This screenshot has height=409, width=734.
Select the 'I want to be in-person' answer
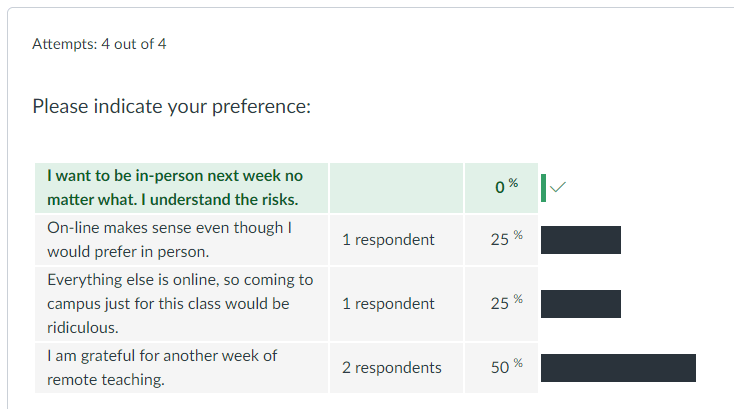click(x=174, y=187)
